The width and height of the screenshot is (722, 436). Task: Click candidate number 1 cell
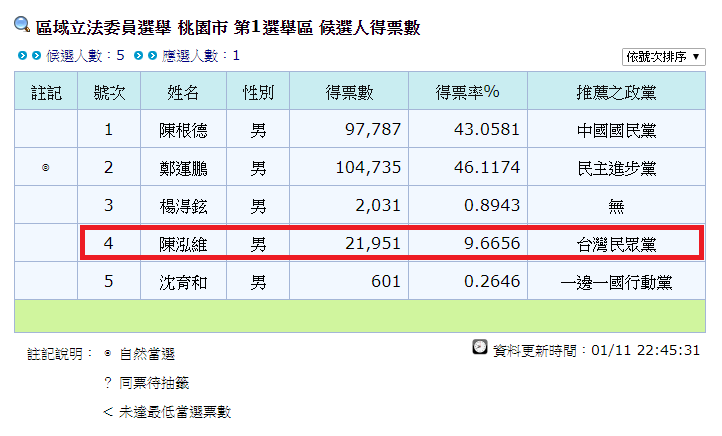click(109, 129)
